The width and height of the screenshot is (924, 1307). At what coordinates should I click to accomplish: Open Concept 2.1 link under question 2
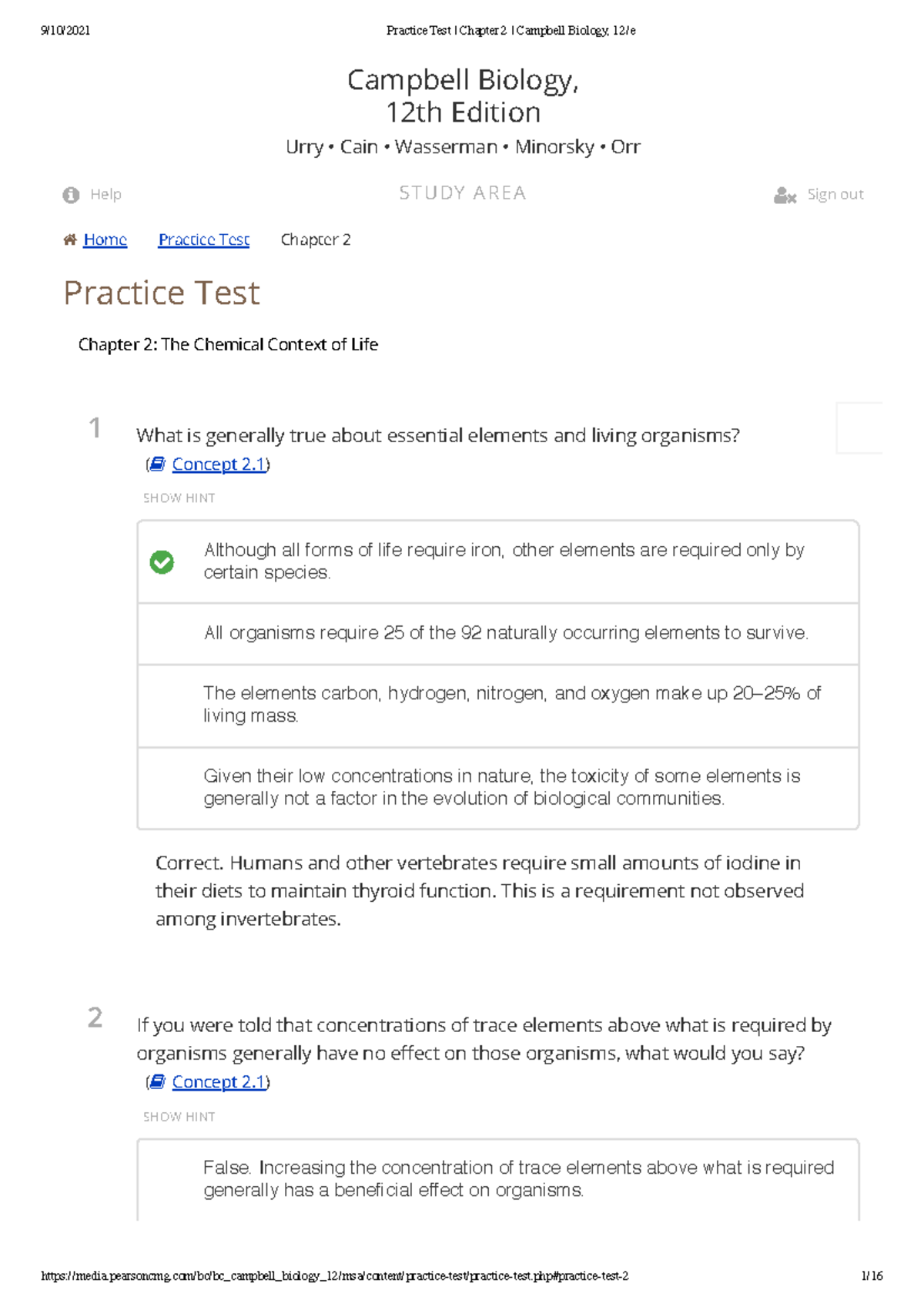pyautogui.click(x=218, y=1081)
